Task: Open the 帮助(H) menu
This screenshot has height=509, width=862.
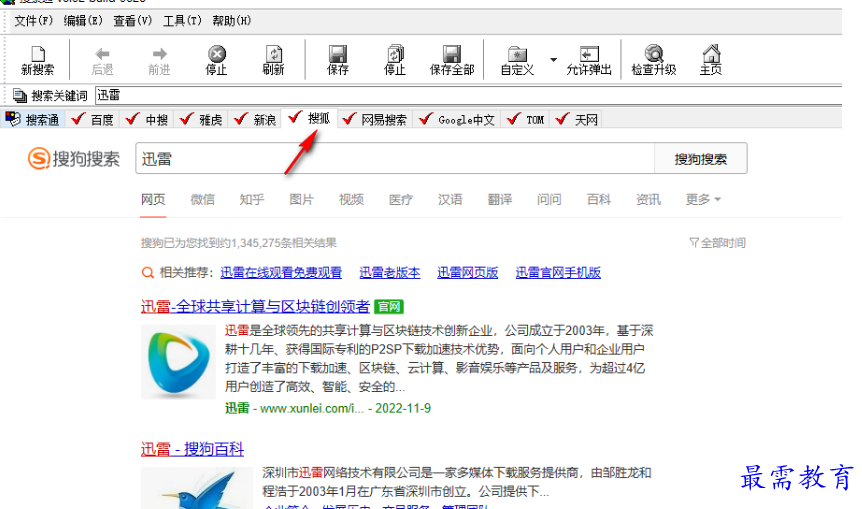Action: tap(232, 21)
